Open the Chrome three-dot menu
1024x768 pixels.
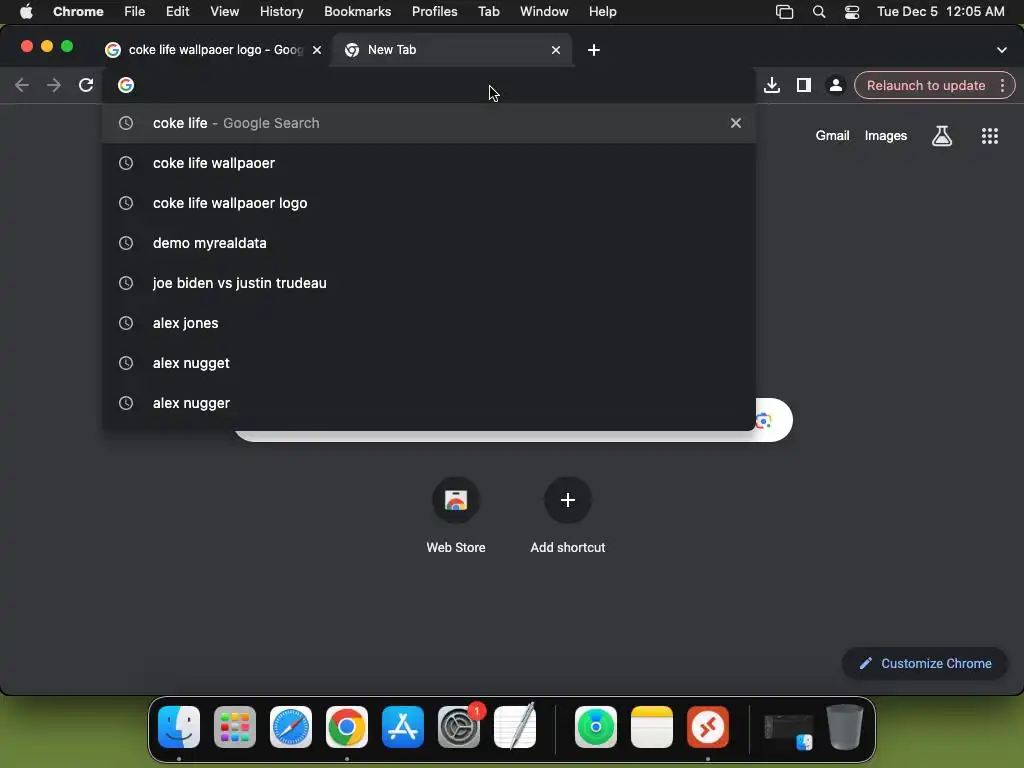[1002, 86]
